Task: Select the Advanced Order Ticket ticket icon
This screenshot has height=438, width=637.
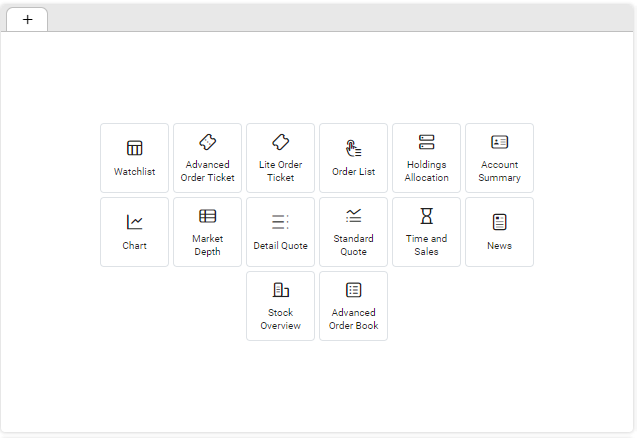Action: (x=208, y=142)
